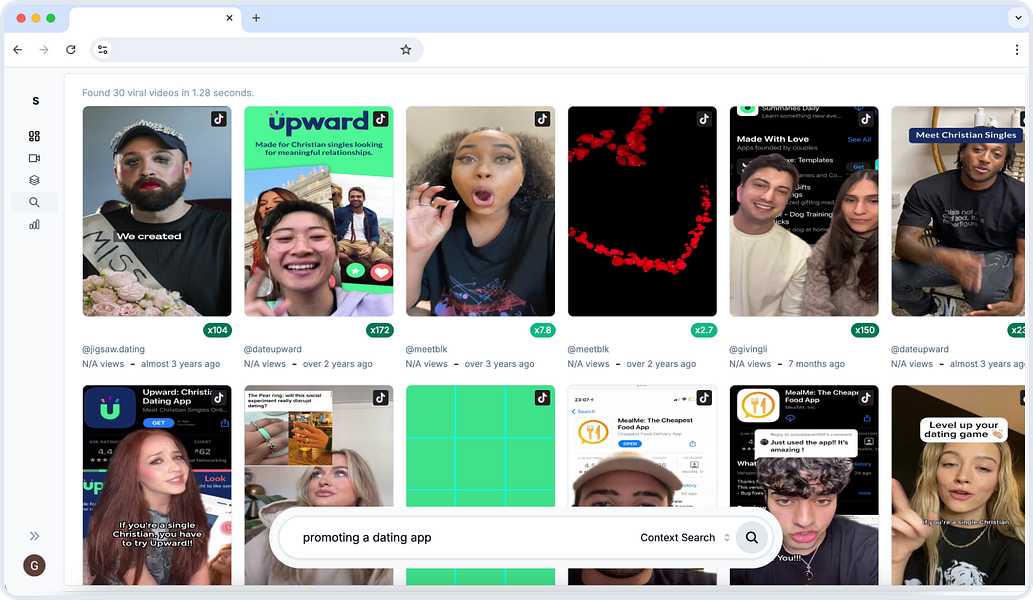Click TikTok icon on MealMe App Store video

pyautogui.click(x=704, y=398)
